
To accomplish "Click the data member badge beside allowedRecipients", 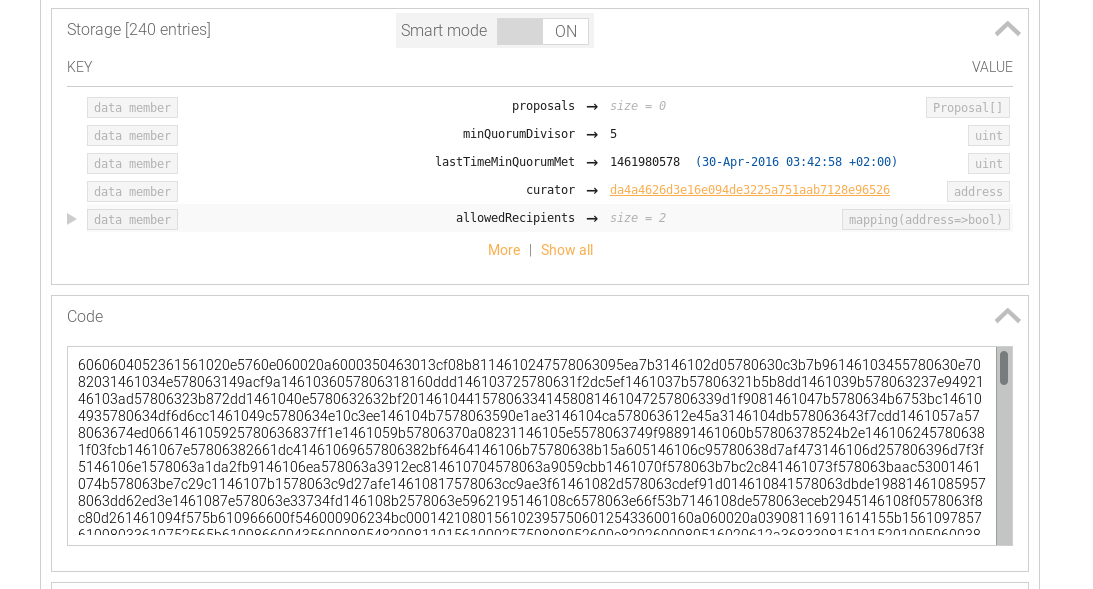I will 132,219.
